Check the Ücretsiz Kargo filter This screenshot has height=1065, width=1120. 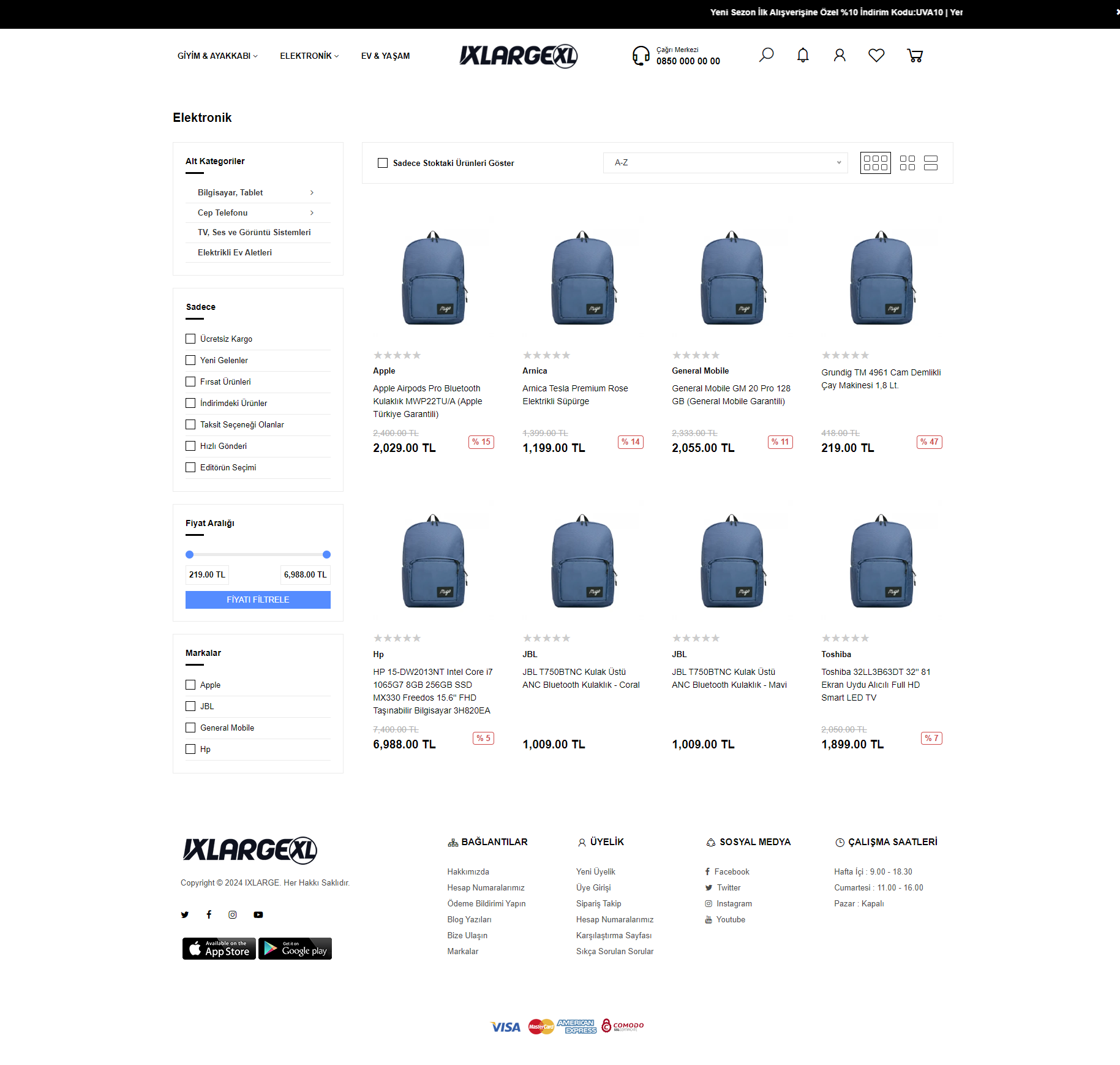click(x=190, y=339)
